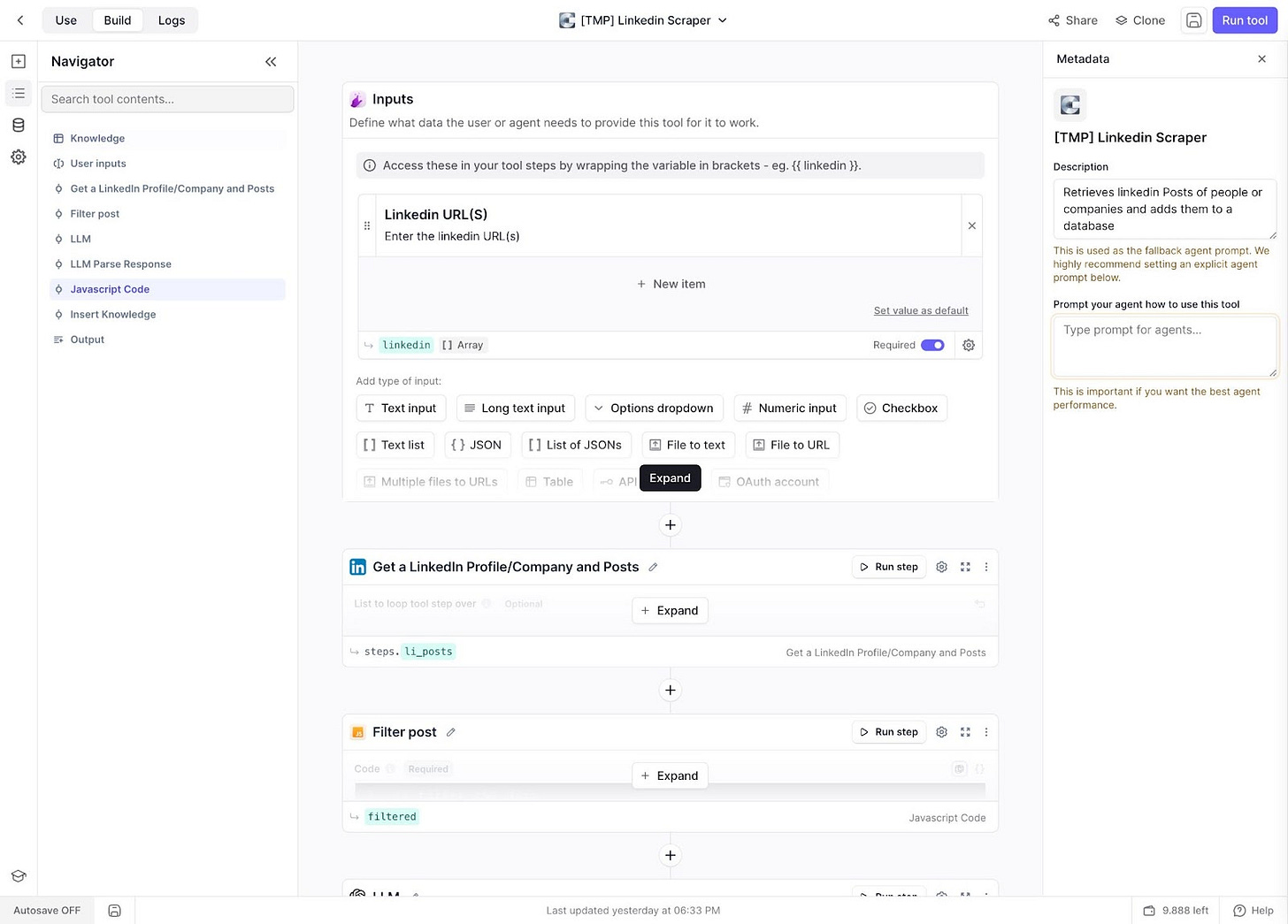Click the Description text box in Metadata
This screenshot has height=924, width=1288.
[1164, 209]
